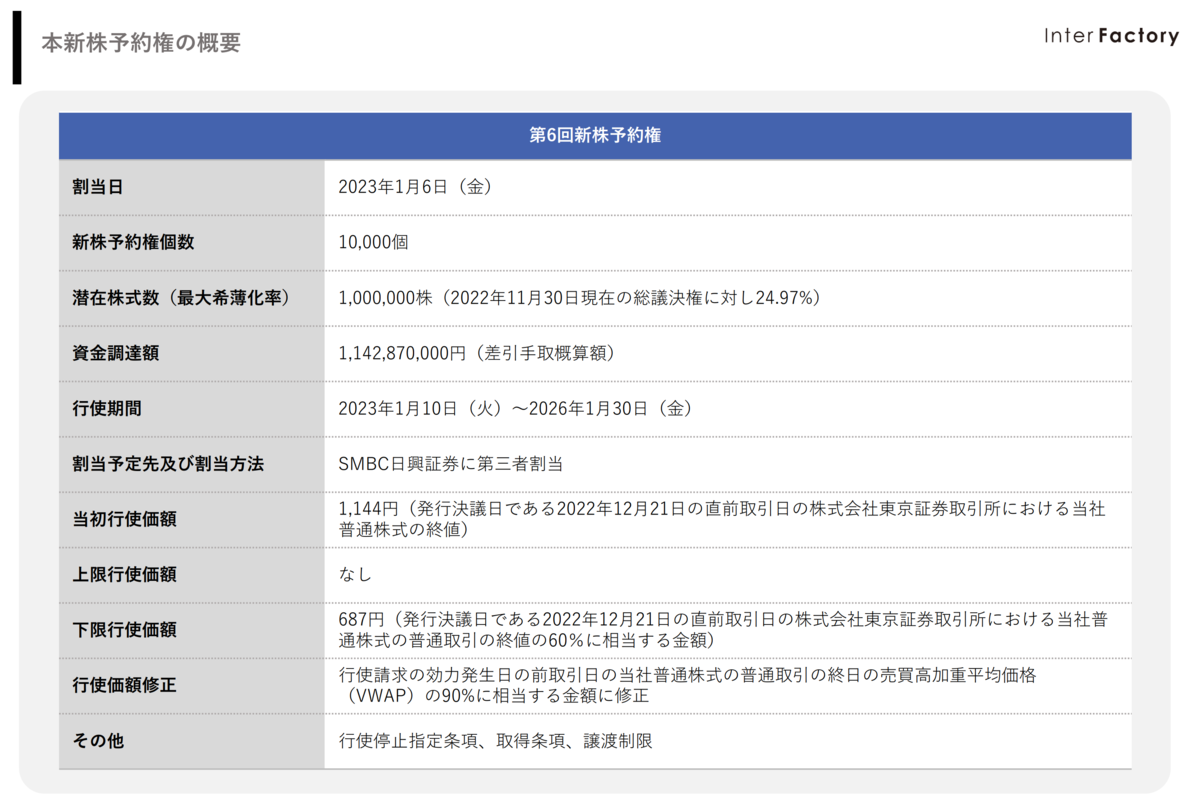Viewport: 1200px width, 801px height.
Task: Select the label 潜在株式数（最大希薄化率）
Action: click(181, 298)
